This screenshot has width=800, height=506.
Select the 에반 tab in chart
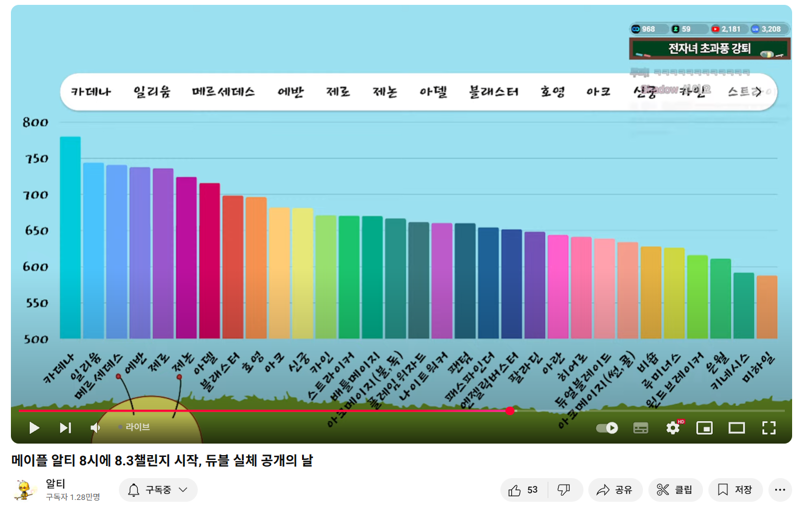pos(290,92)
